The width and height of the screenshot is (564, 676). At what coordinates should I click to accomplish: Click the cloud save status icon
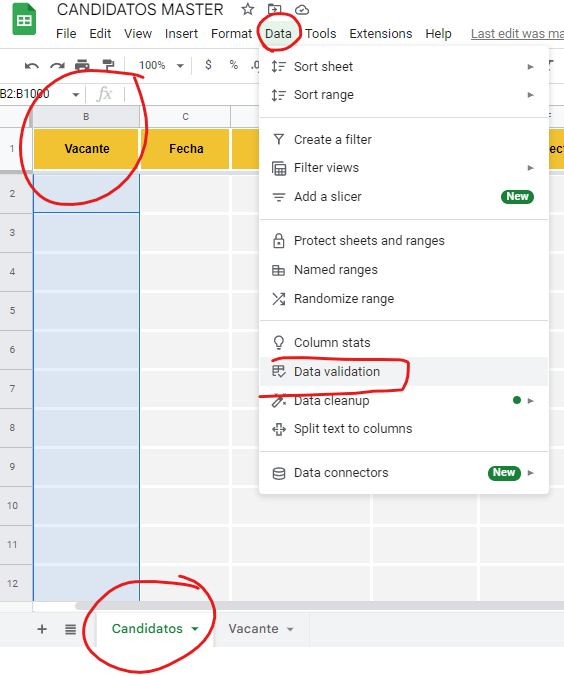tap(302, 9)
